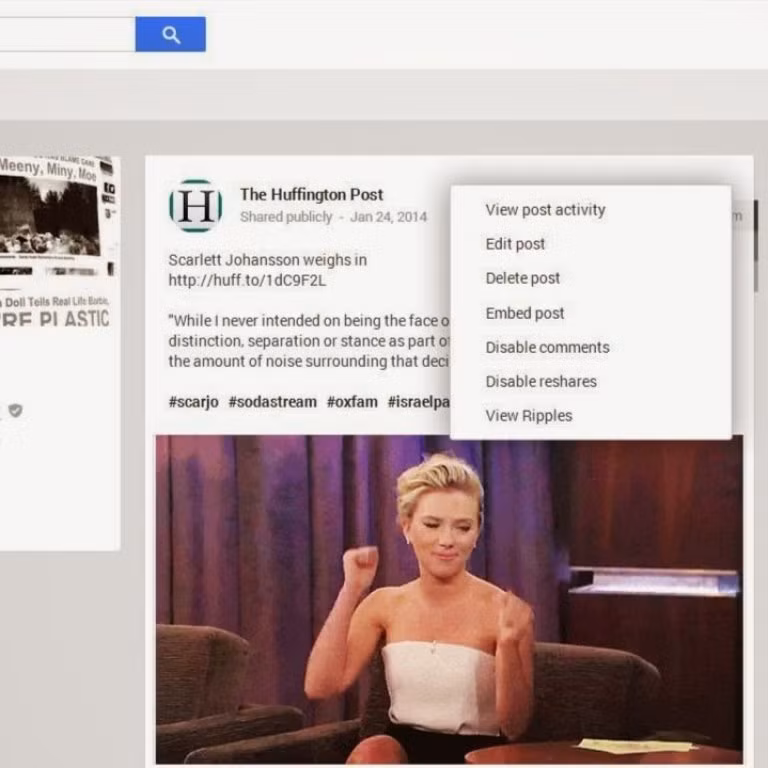Disable reshares via the post menu
This screenshot has width=768, height=768.
(541, 381)
